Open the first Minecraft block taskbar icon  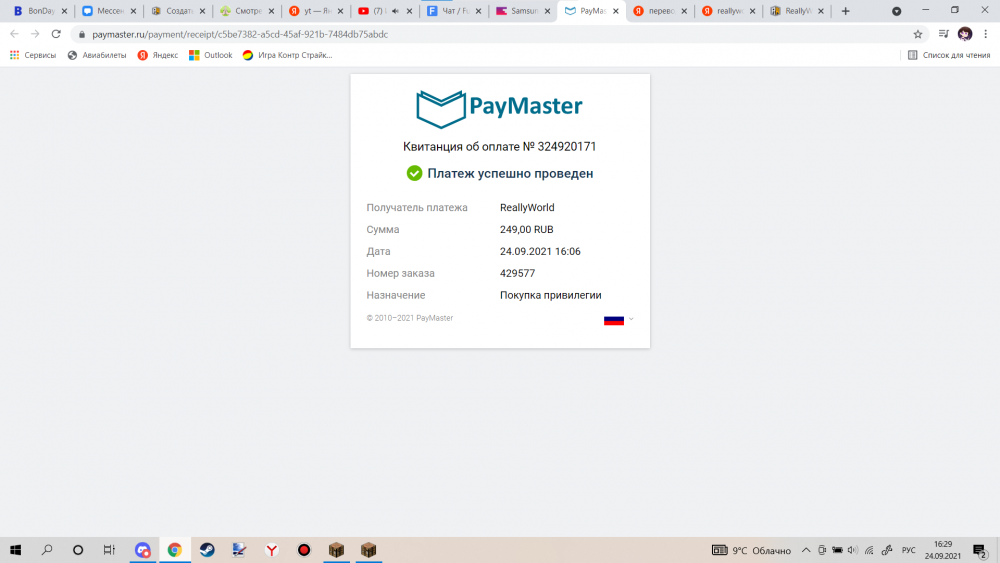pyautogui.click(x=336, y=550)
